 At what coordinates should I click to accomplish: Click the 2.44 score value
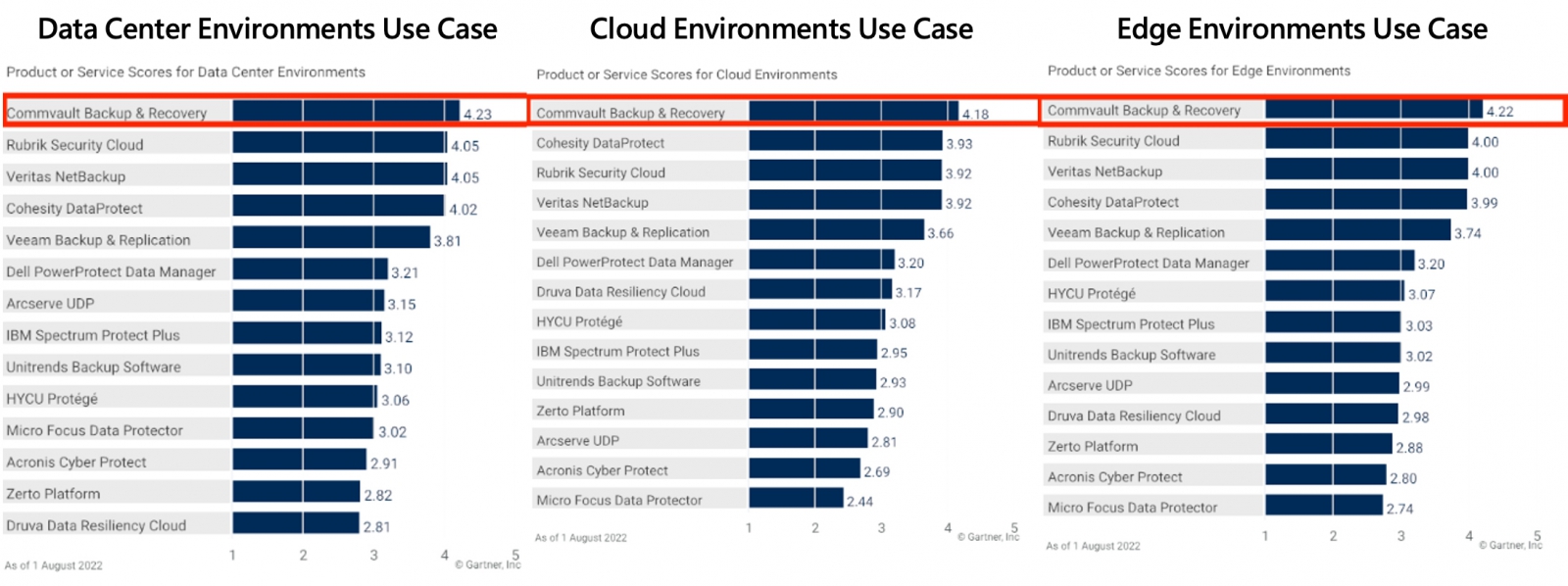click(860, 502)
